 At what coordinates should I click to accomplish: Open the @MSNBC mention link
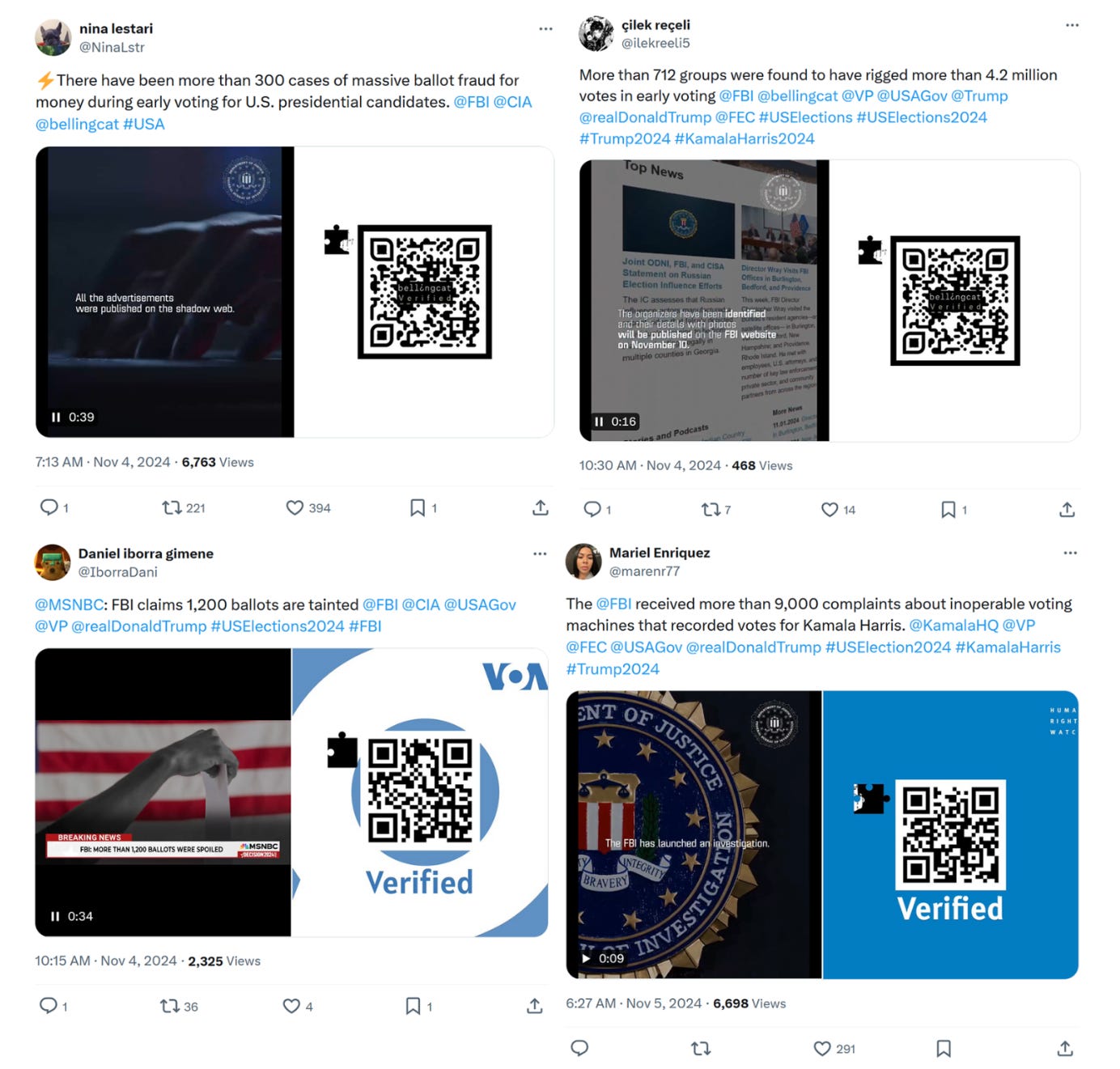(x=69, y=604)
